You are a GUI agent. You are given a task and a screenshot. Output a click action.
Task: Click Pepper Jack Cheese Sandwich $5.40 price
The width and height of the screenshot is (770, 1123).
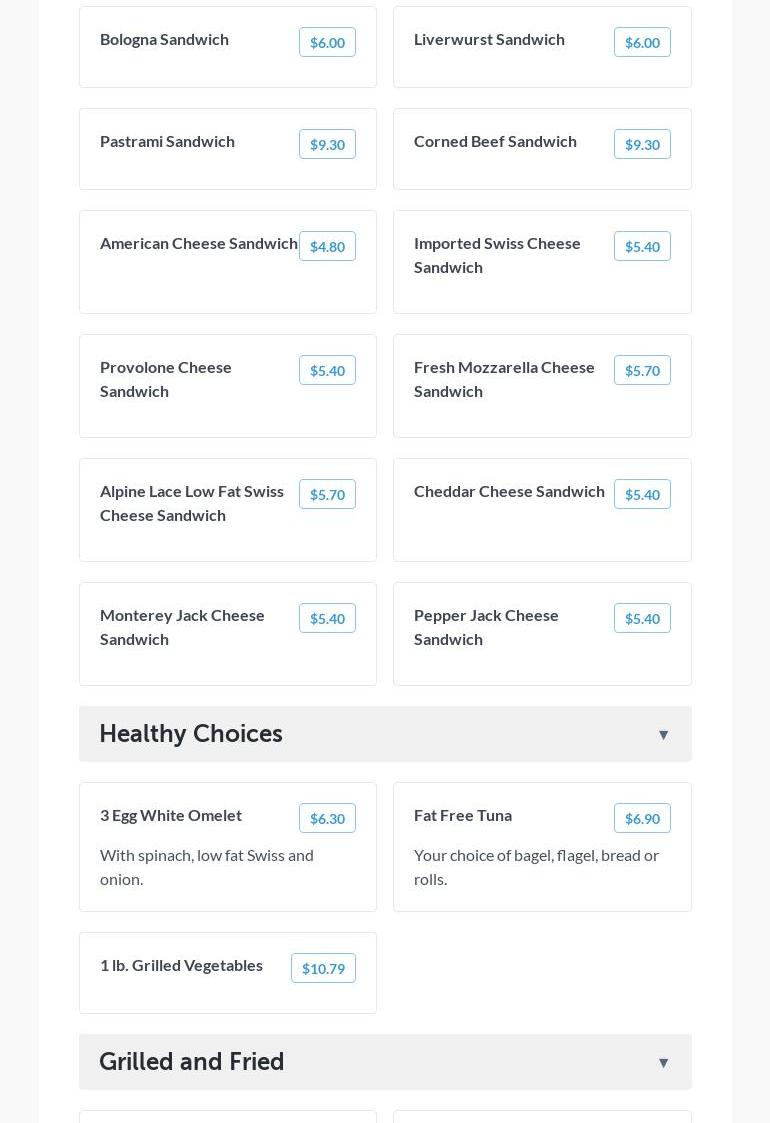pyautogui.click(x=642, y=618)
